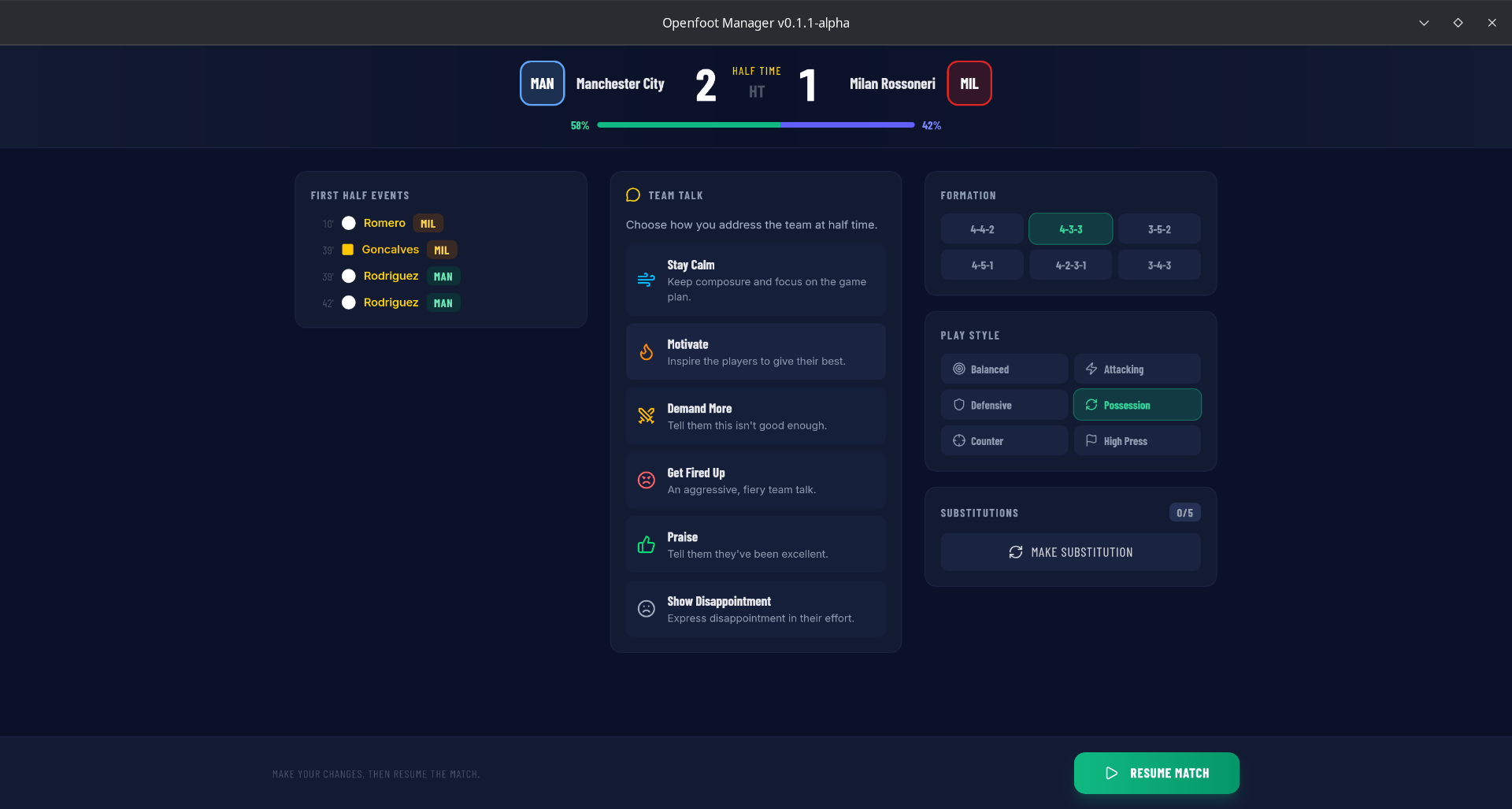Switch play style to Counter

pyautogui.click(x=1004, y=441)
